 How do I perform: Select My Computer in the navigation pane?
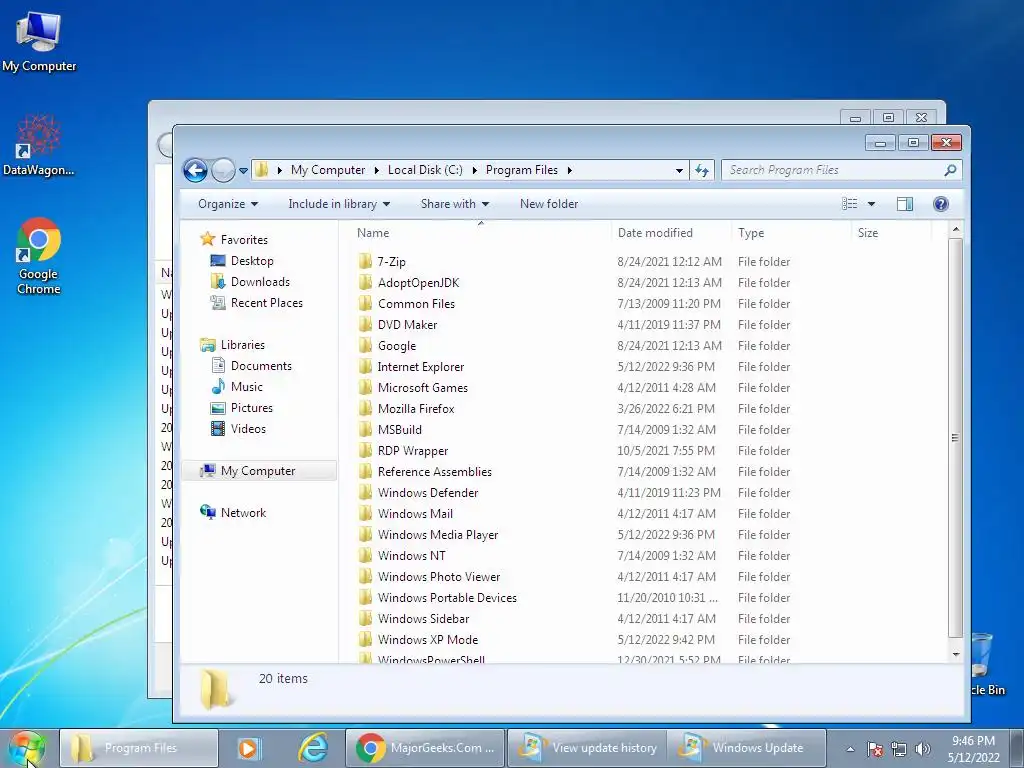tap(257, 471)
